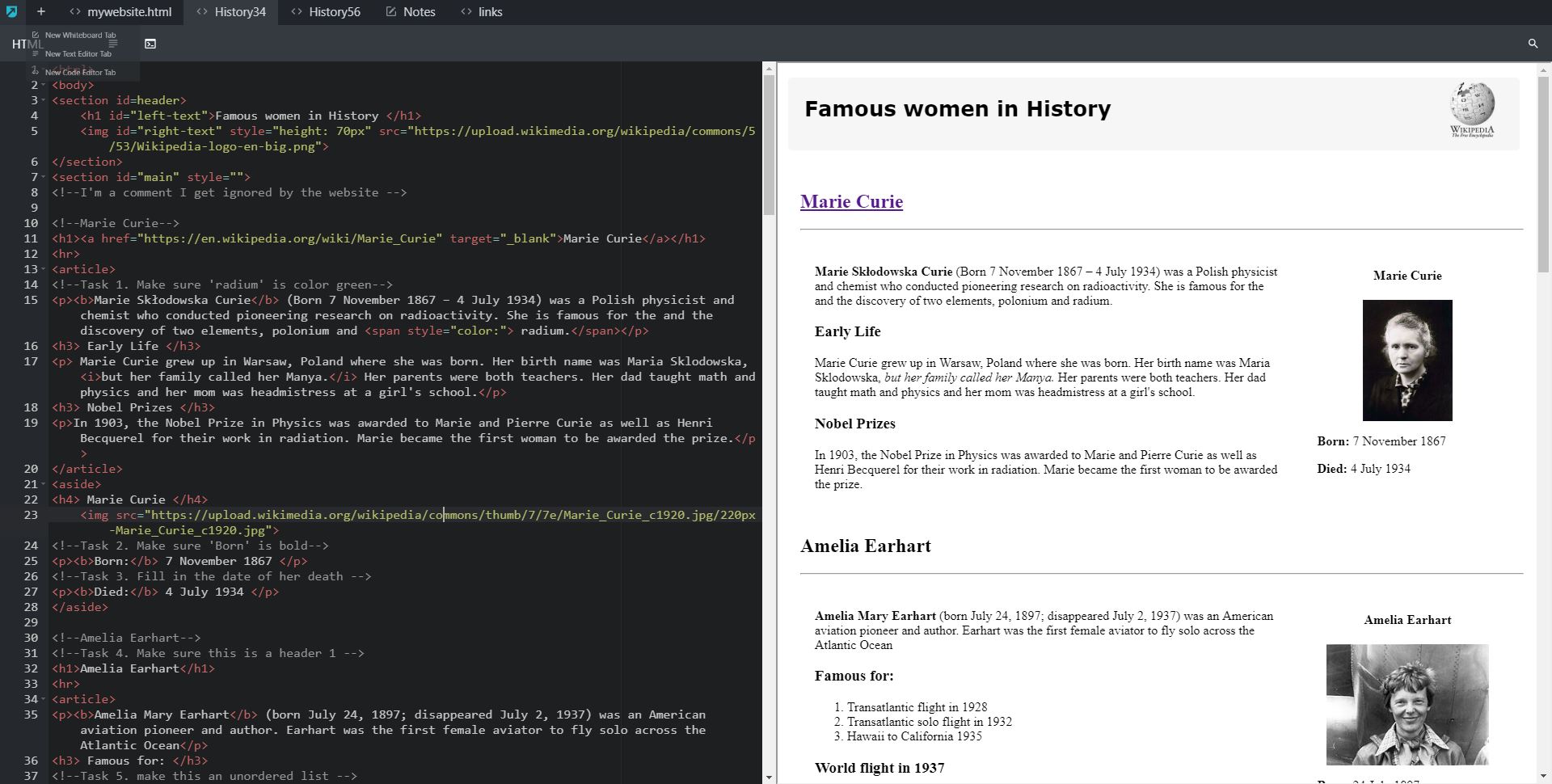
Task: Choose New Whiteboard Tab from the menu
Action: pyautogui.click(x=80, y=36)
